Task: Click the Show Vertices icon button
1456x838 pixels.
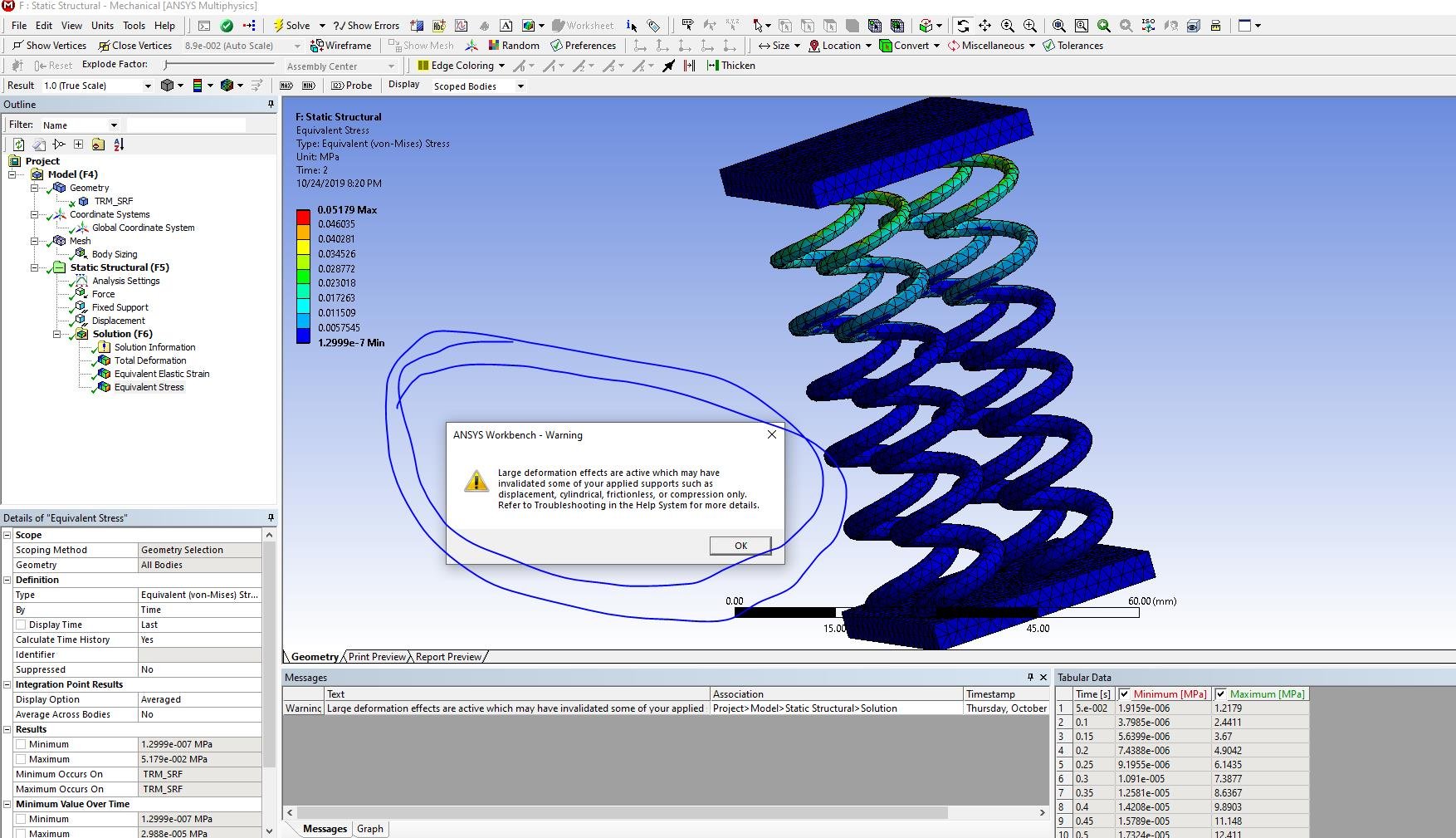Action: (x=49, y=46)
